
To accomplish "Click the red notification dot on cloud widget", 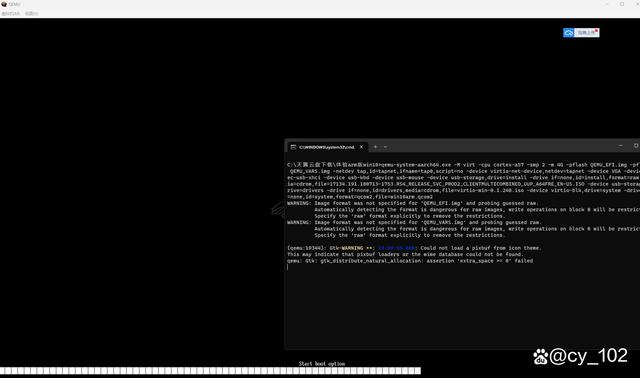I will tap(596, 30).
